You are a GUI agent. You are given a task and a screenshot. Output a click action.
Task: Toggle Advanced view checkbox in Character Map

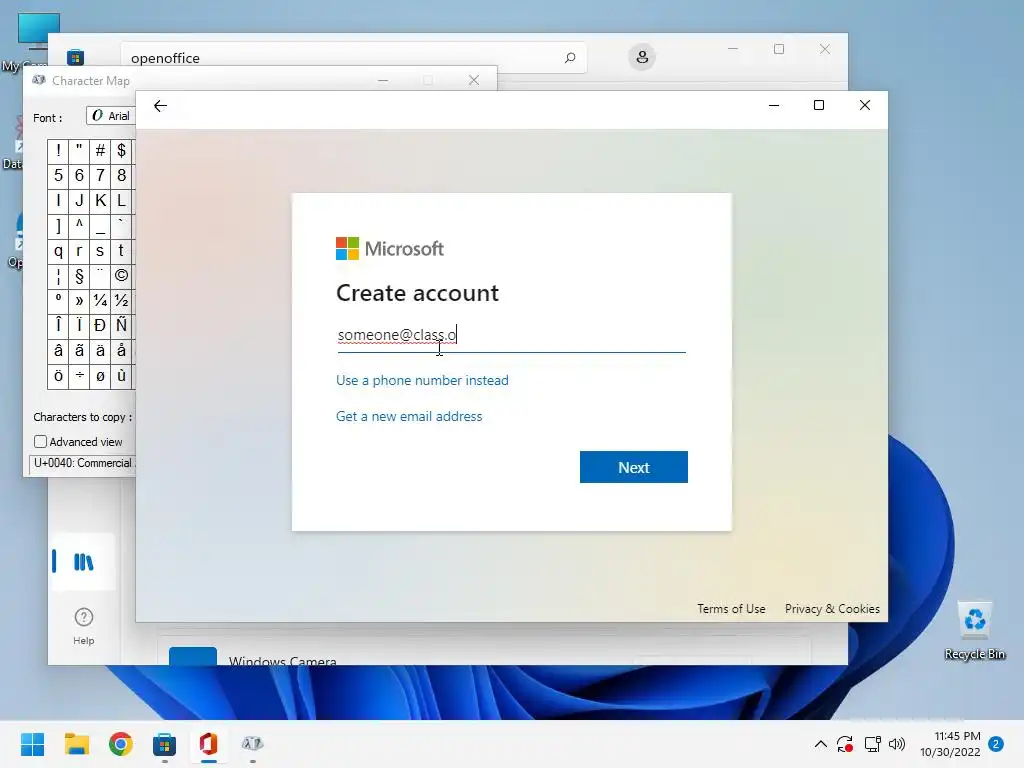[x=40, y=441]
